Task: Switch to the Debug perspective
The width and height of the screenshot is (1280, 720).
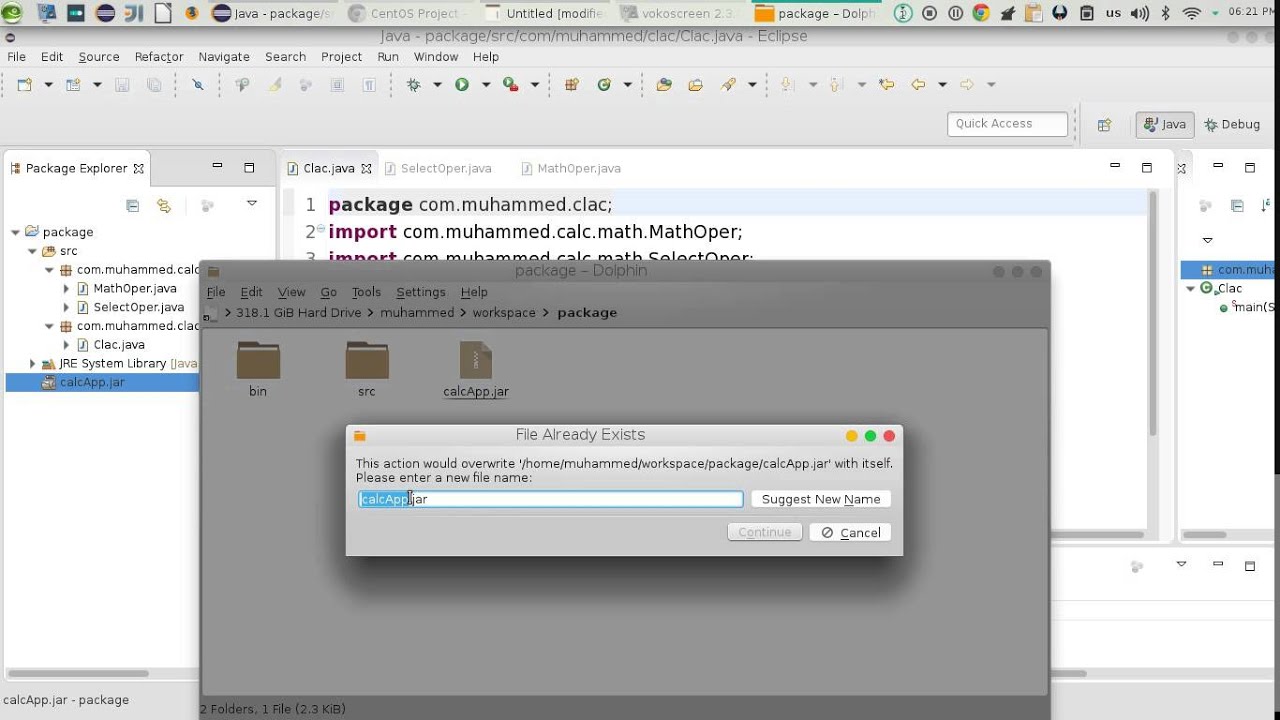Action: click(x=1232, y=124)
